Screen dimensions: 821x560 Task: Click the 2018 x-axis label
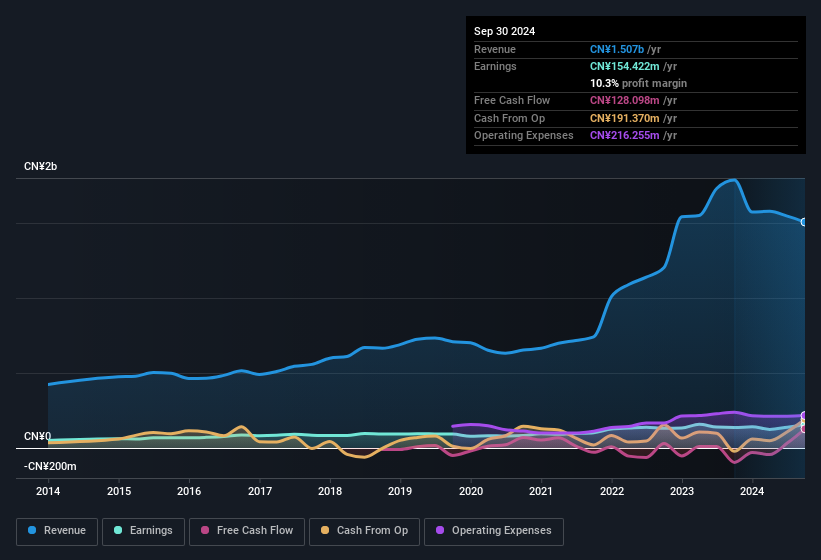point(330,491)
